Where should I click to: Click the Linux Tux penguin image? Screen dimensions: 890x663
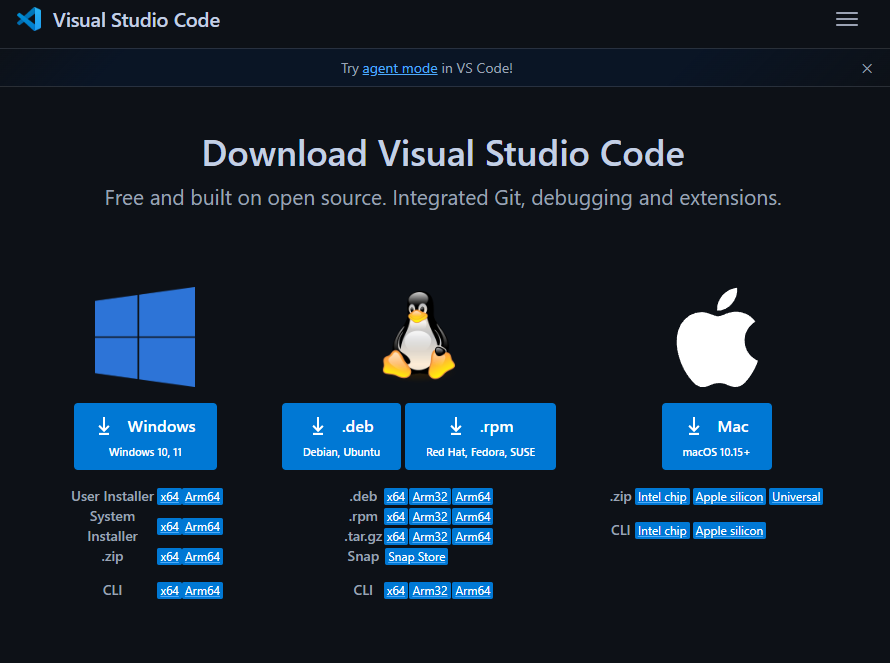pos(419,335)
